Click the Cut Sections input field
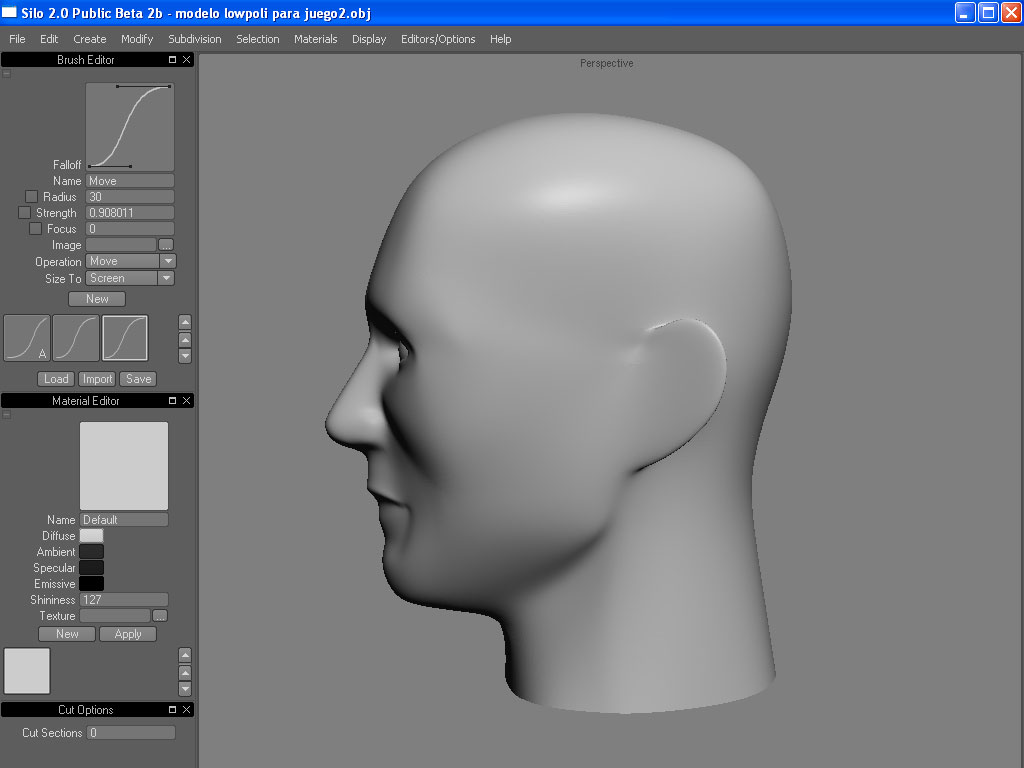This screenshot has width=1024, height=768. pyautogui.click(x=130, y=733)
